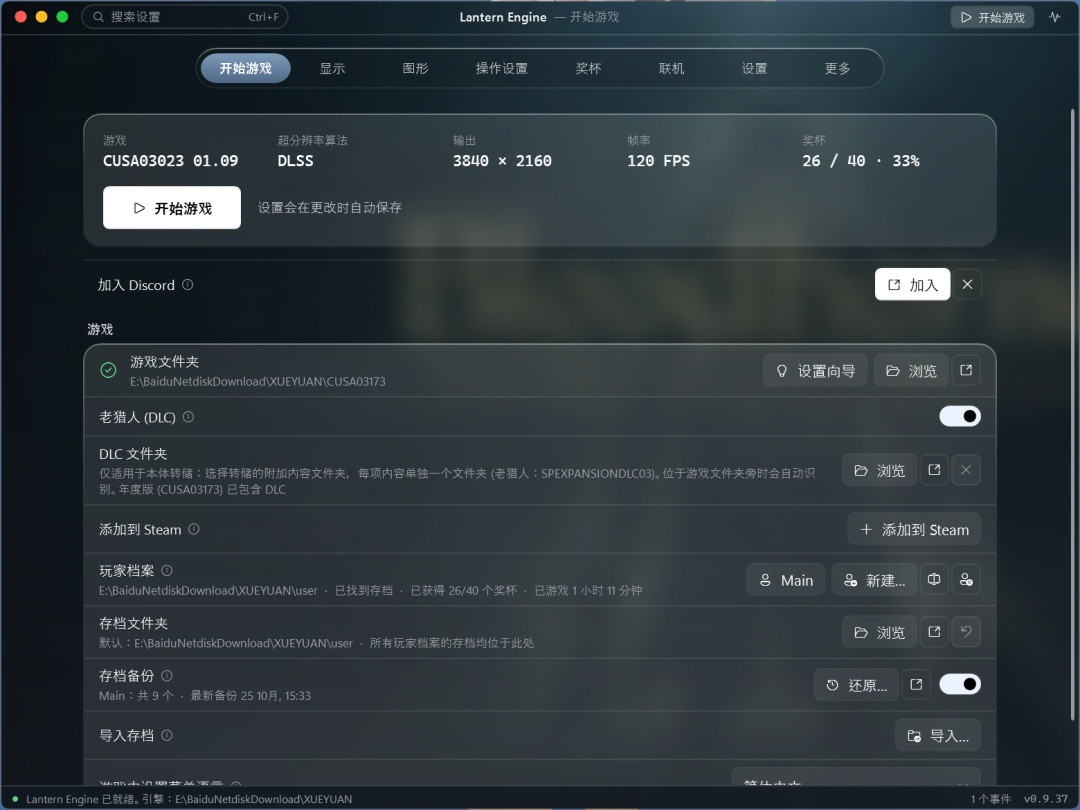Click the search magnifier icon
Screen dimensions: 1080x810
pos(98,17)
